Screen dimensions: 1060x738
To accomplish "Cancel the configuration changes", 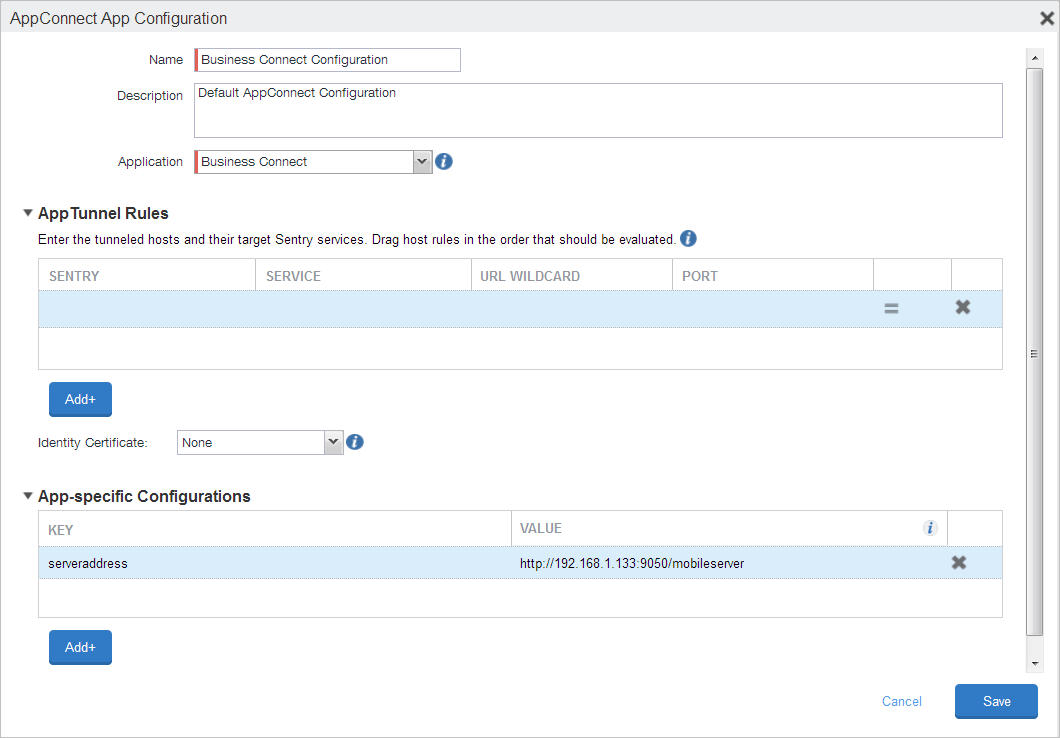I will (x=901, y=701).
